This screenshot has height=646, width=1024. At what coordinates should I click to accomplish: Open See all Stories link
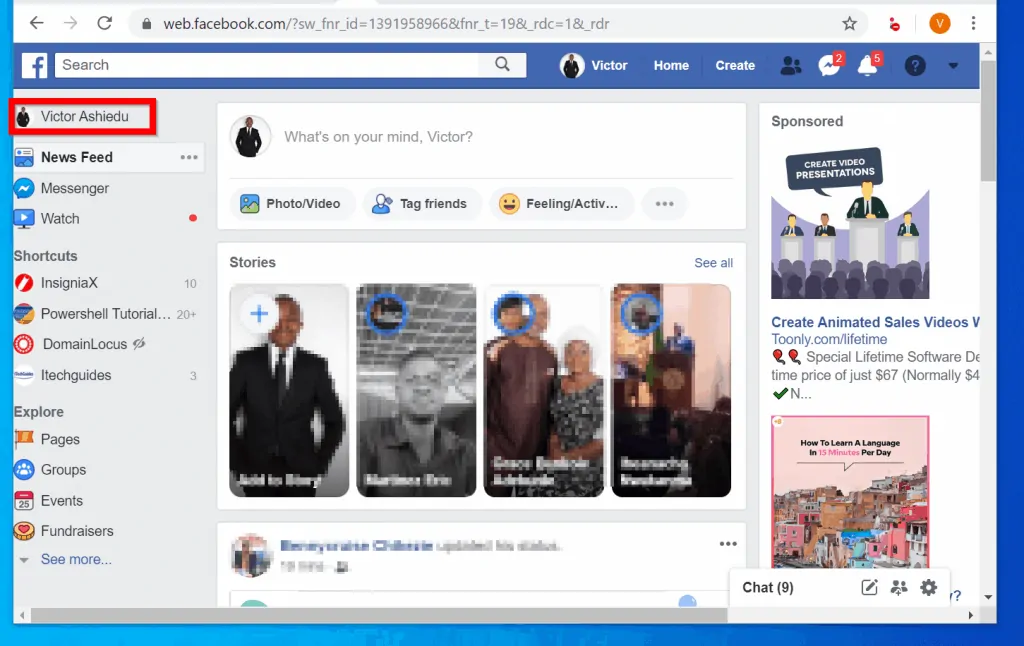(713, 262)
